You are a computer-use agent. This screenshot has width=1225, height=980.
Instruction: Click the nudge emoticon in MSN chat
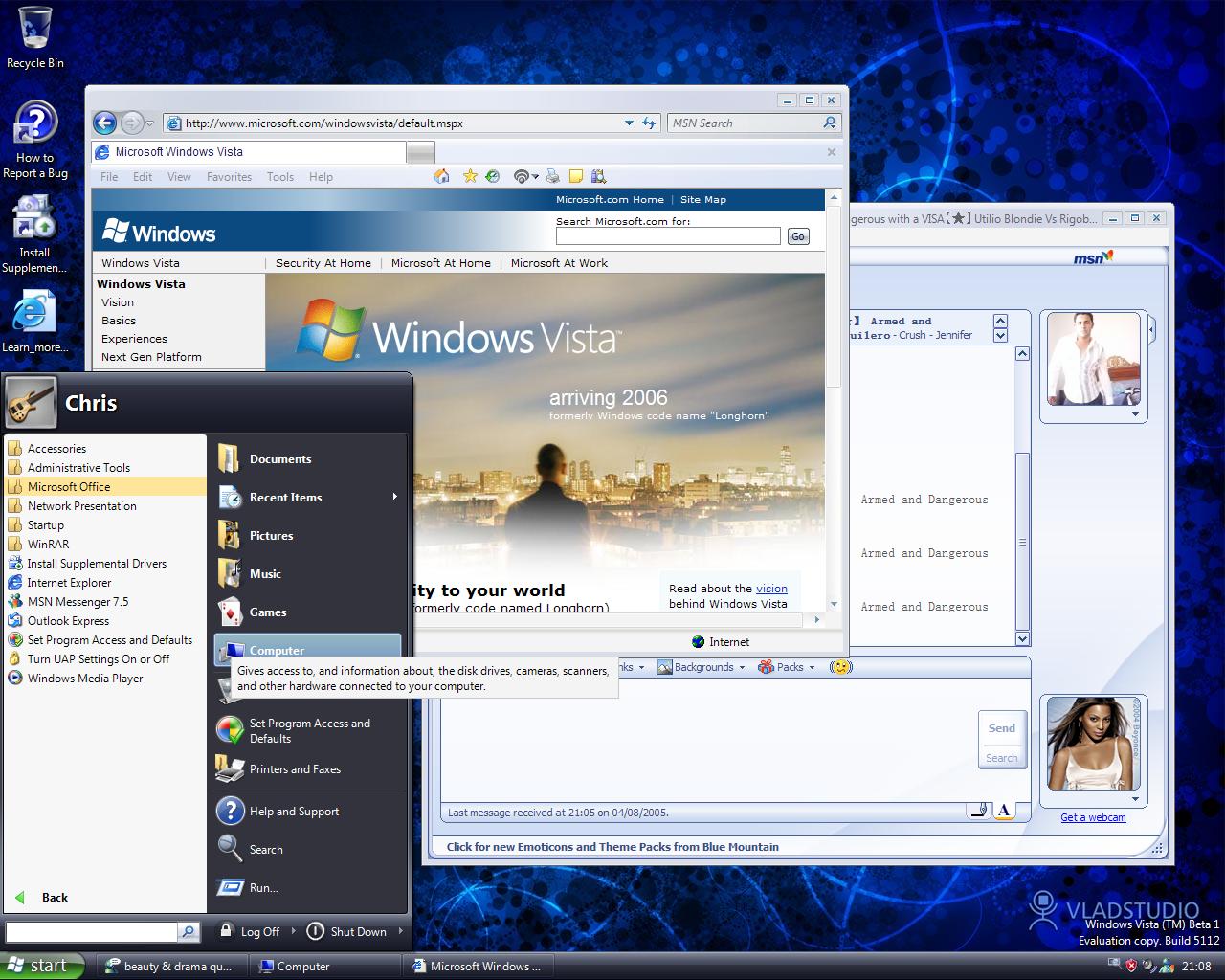tap(840, 667)
